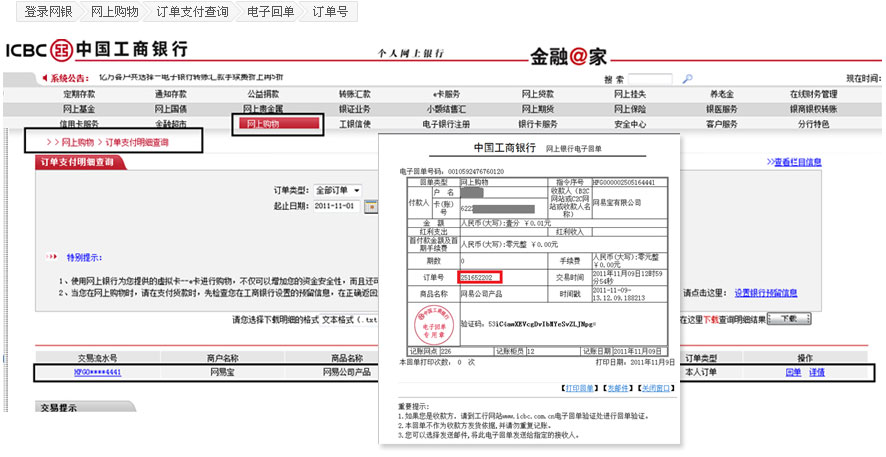
Task: Click the 网上购物 breadcrumb step at top
Action: click(115, 11)
